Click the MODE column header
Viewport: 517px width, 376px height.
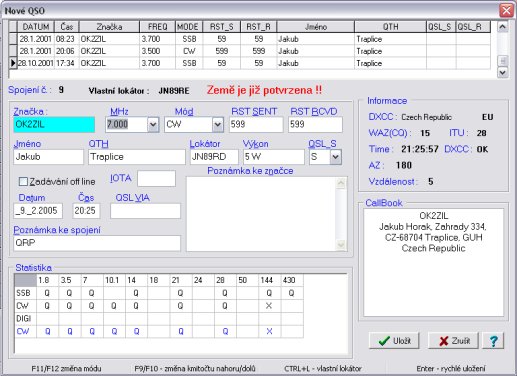(x=189, y=27)
